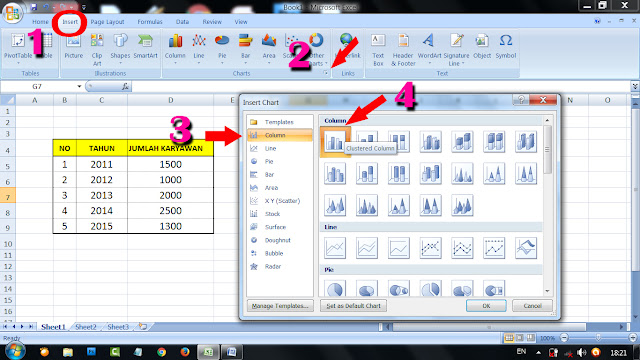Open the Bar chart dropdown in ribbon

point(245,49)
